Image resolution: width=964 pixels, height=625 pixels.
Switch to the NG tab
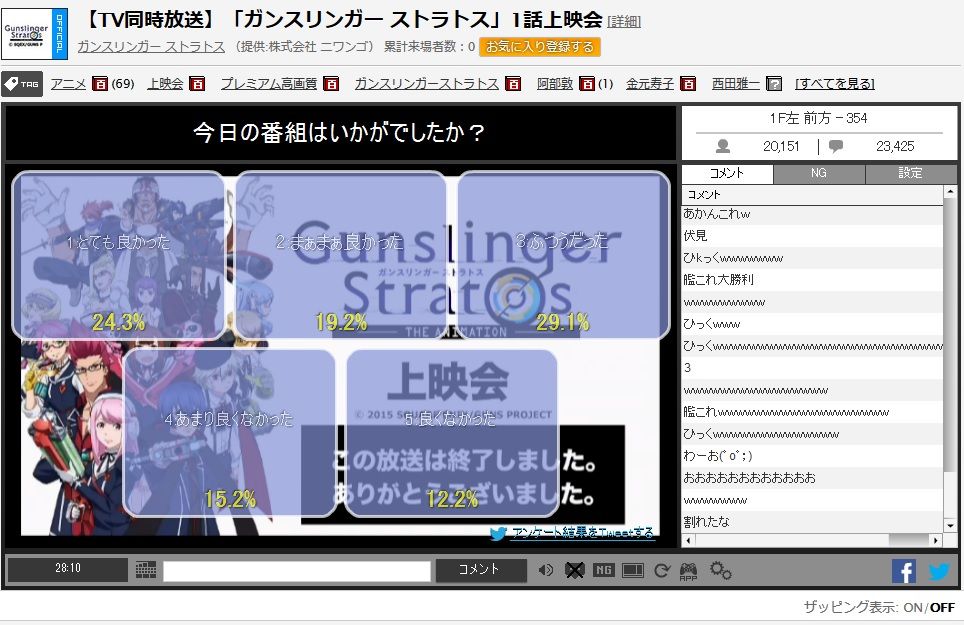point(819,174)
